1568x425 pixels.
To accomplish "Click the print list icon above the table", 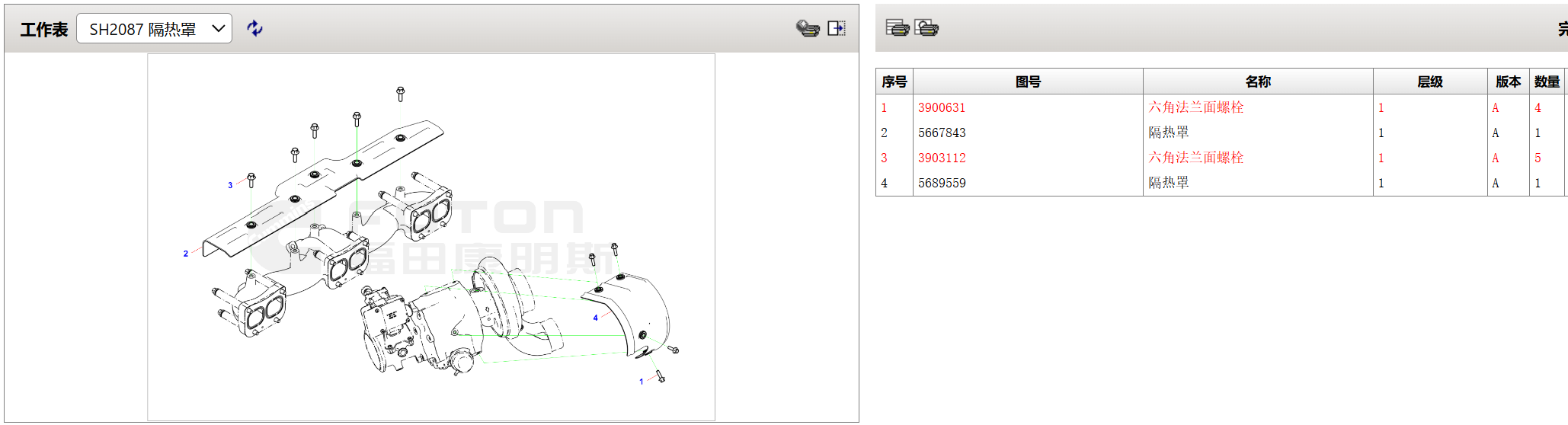I will (x=898, y=28).
